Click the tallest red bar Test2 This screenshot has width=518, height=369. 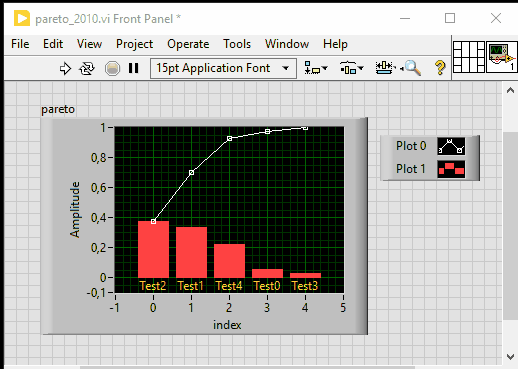(153, 249)
